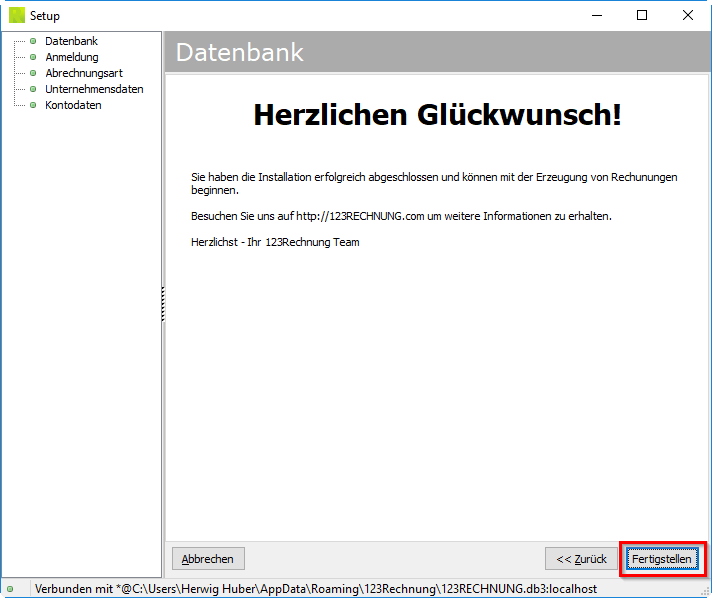Click the 'Herzlichst - Ihr 123Rechnung Team' line
The height and width of the screenshot is (598, 712).
pyautogui.click(x=275, y=242)
